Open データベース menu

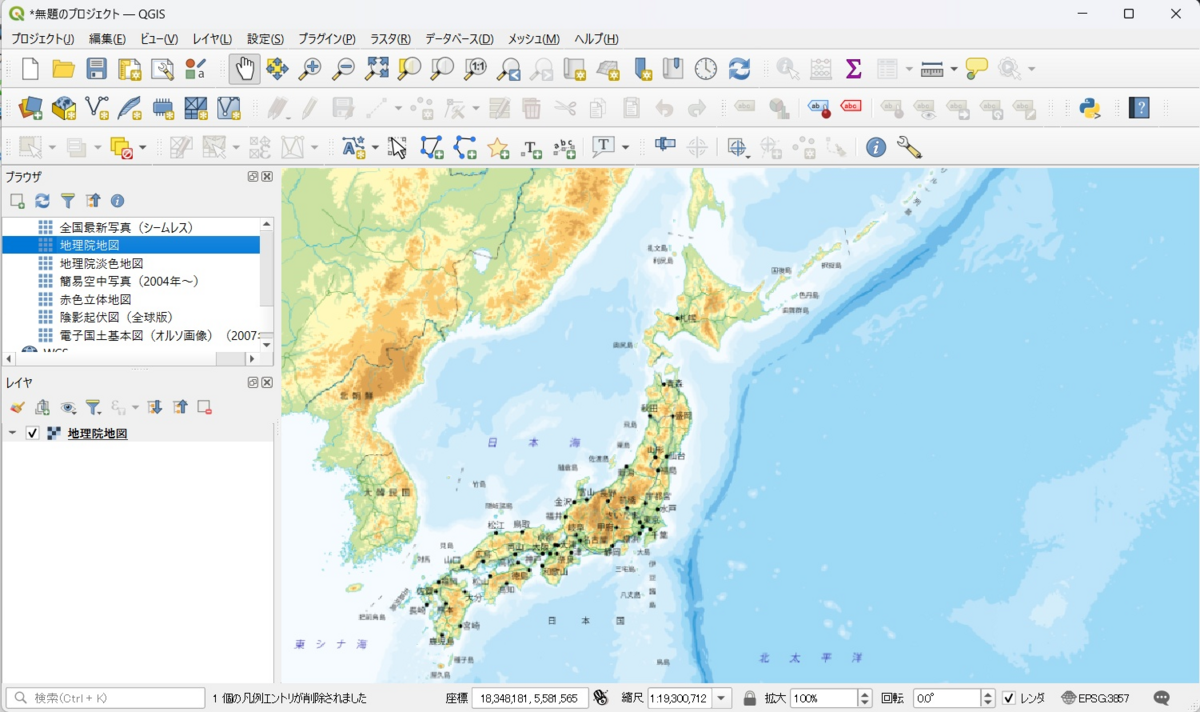[459, 39]
